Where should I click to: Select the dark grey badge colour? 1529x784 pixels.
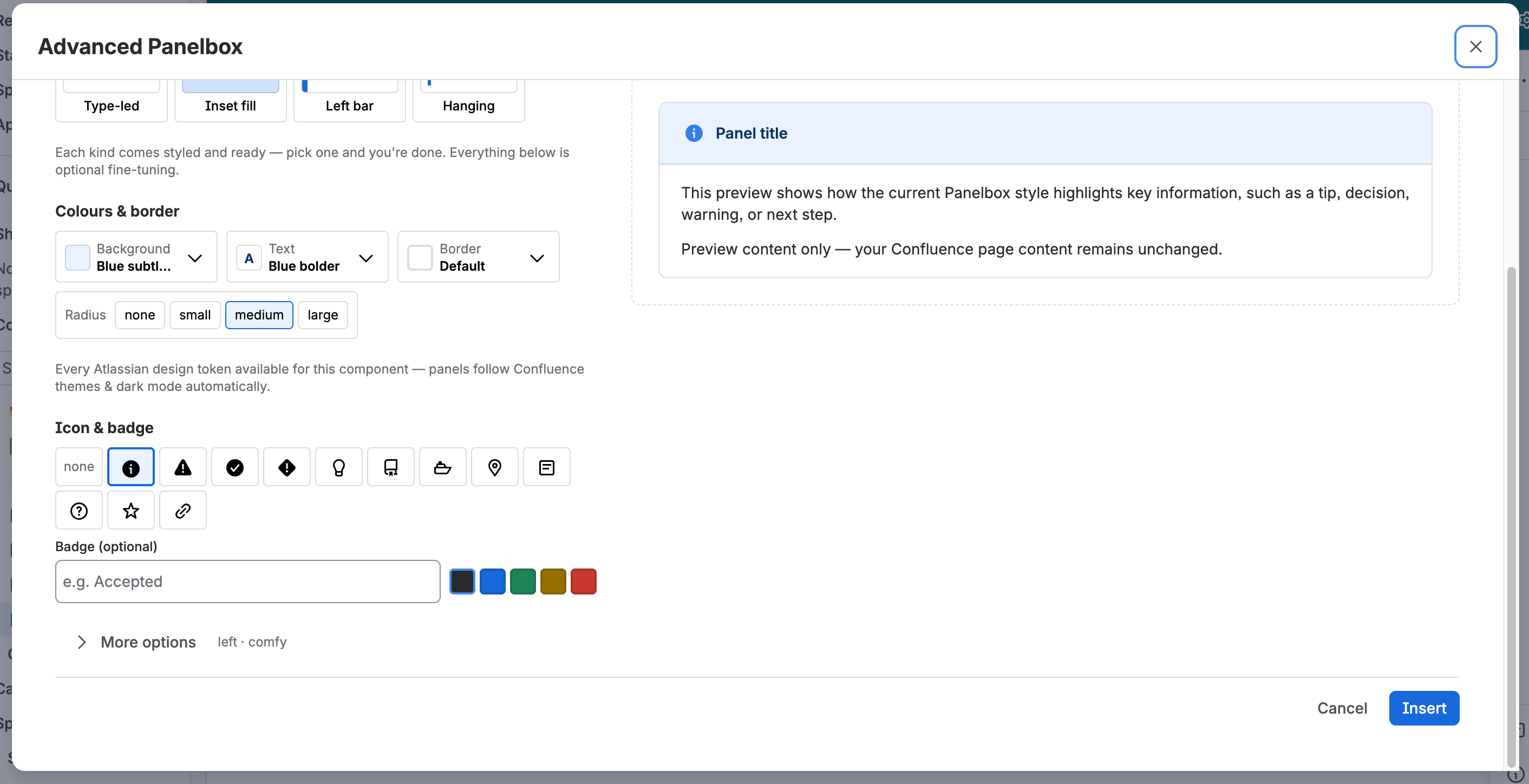coord(462,582)
